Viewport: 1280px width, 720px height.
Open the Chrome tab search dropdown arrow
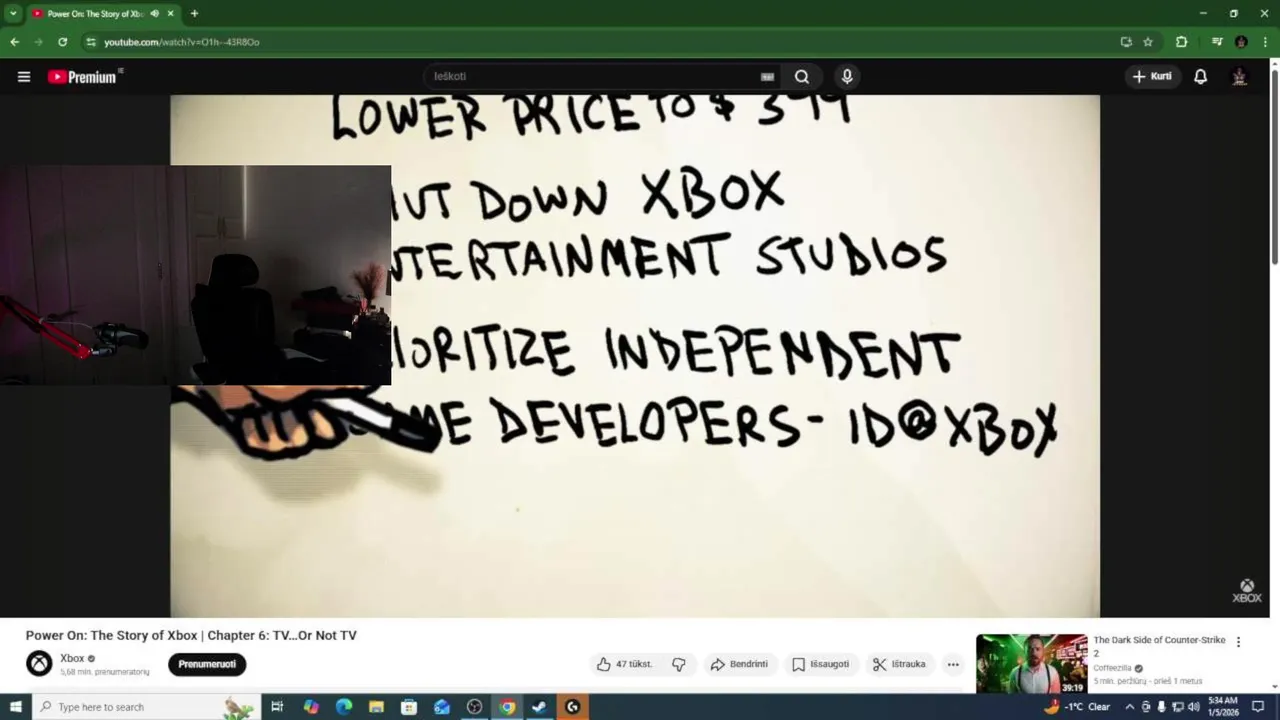coord(13,13)
